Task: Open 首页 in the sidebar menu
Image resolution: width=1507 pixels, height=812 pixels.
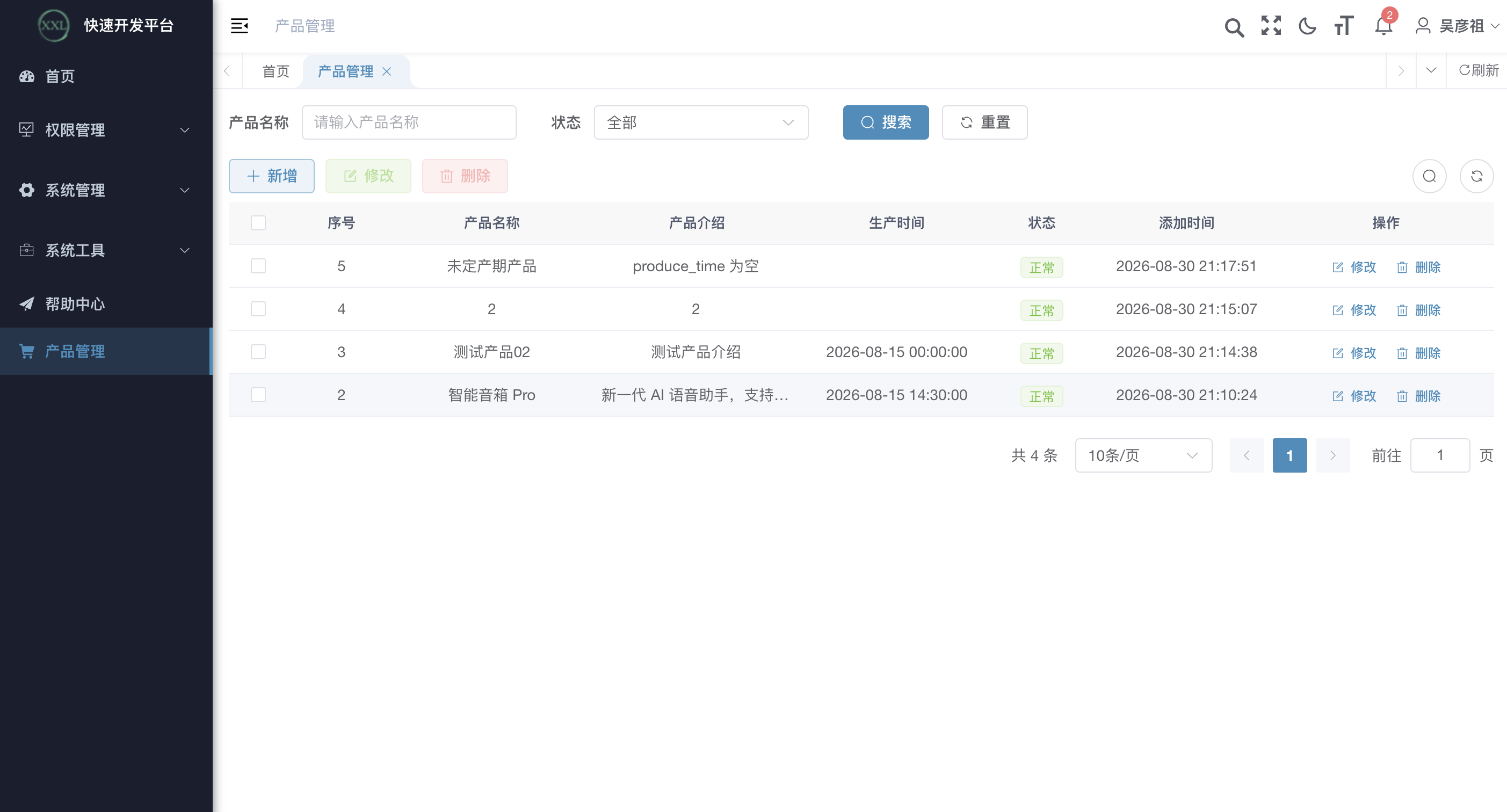Action: [106, 76]
